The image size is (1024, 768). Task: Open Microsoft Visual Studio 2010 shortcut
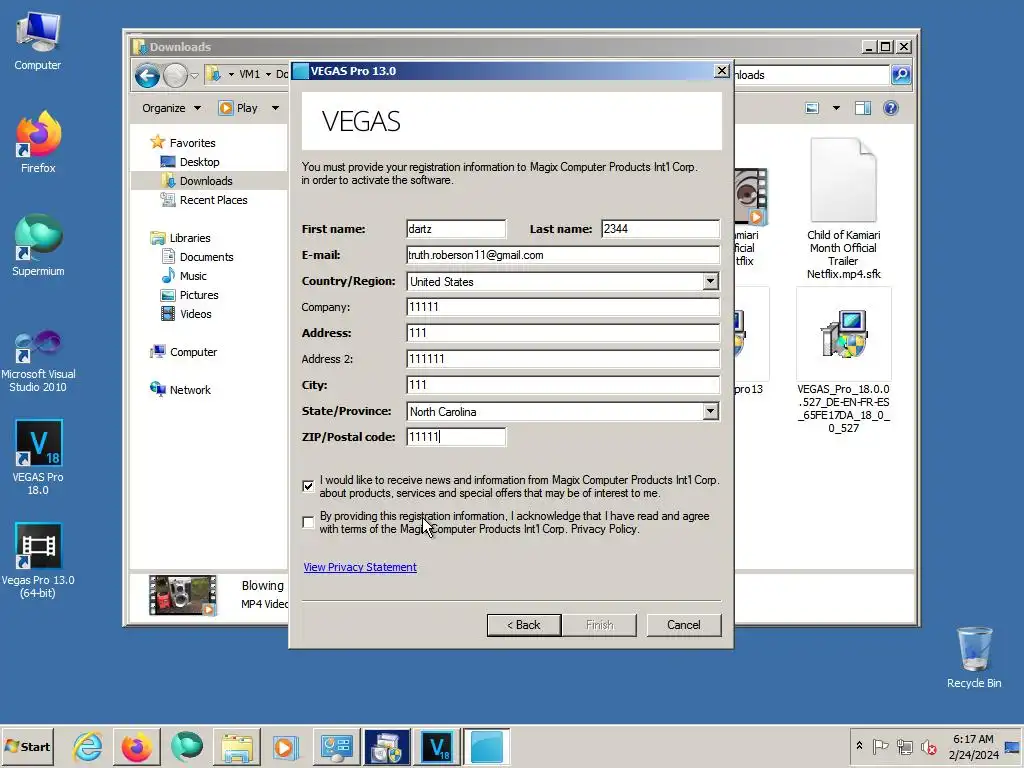[38, 360]
